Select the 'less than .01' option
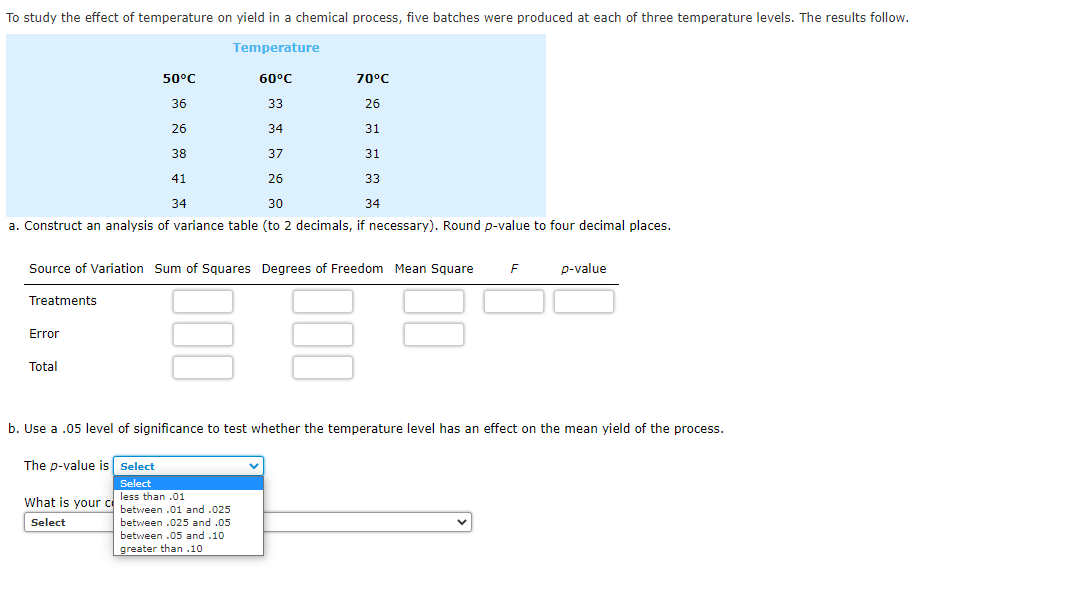Viewport: 1090px width, 606px height. (x=153, y=496)
